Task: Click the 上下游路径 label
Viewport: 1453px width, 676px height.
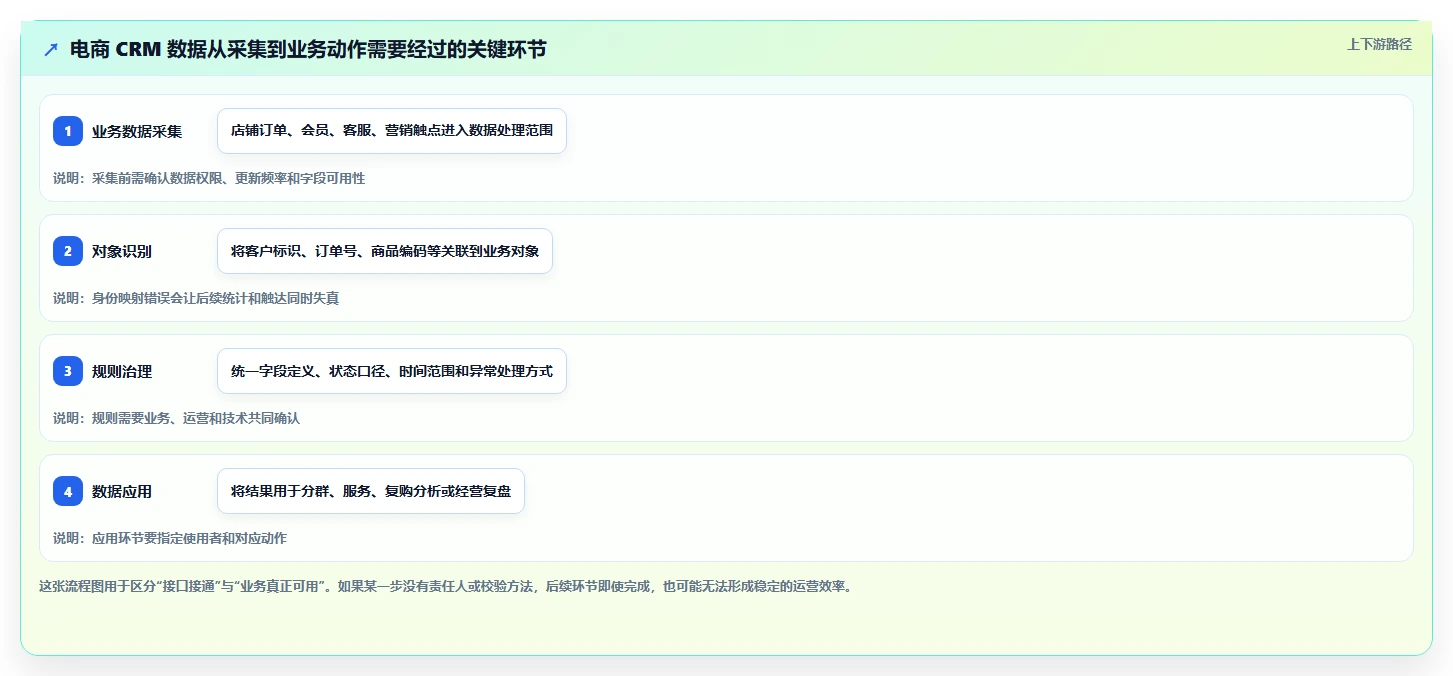Action: [1379, 44]
